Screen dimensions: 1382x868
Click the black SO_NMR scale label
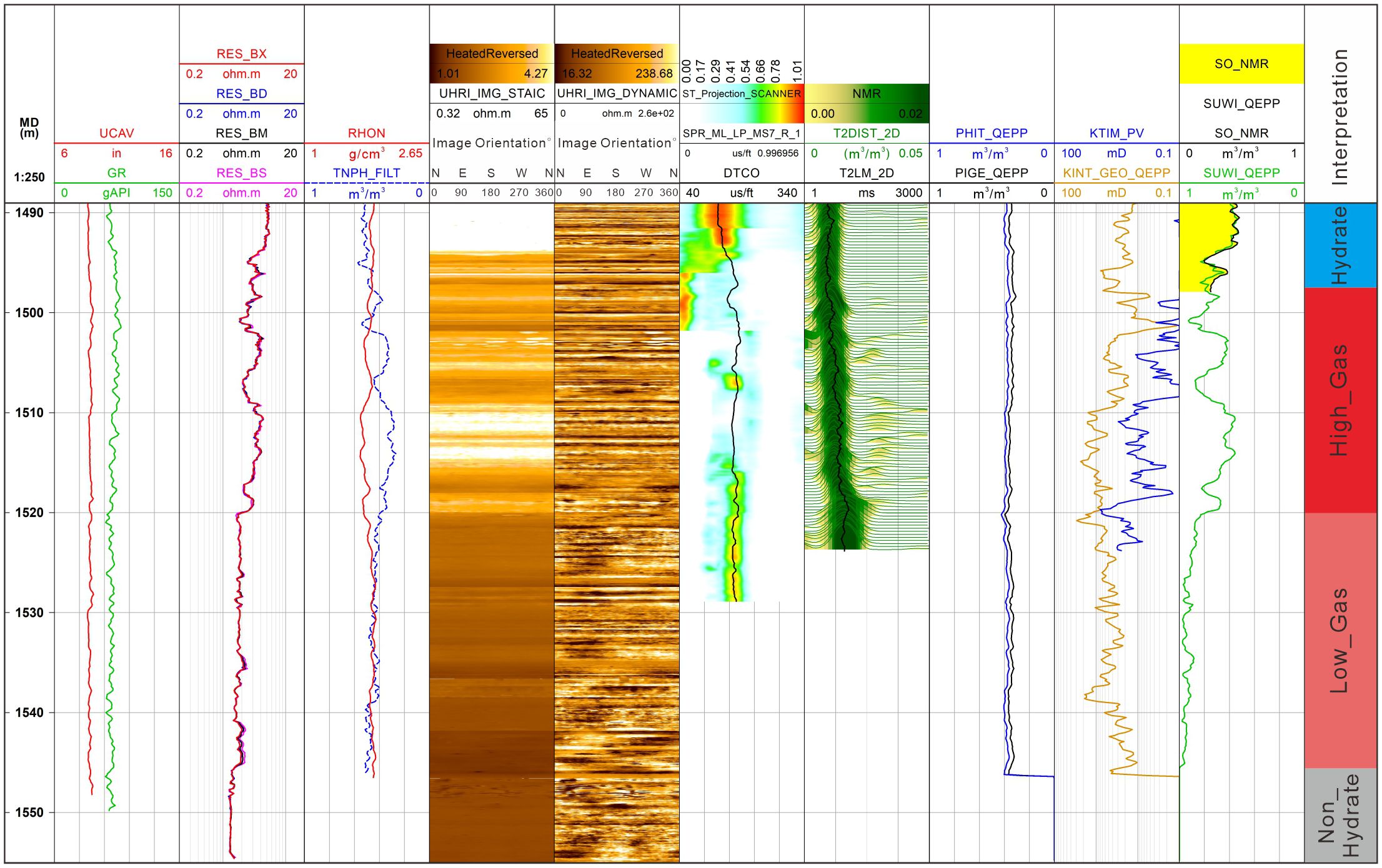click(1241, 133)
